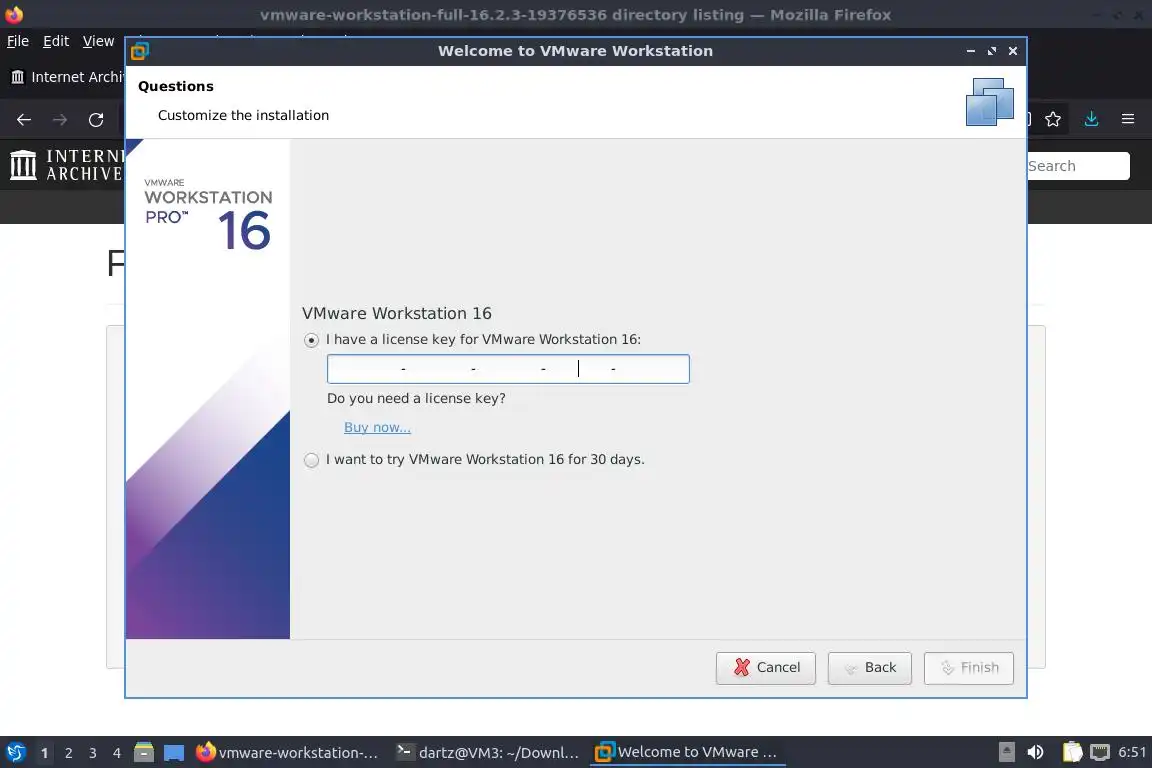
Task: Go back a page in Firefox
Action: pos(24,120)
